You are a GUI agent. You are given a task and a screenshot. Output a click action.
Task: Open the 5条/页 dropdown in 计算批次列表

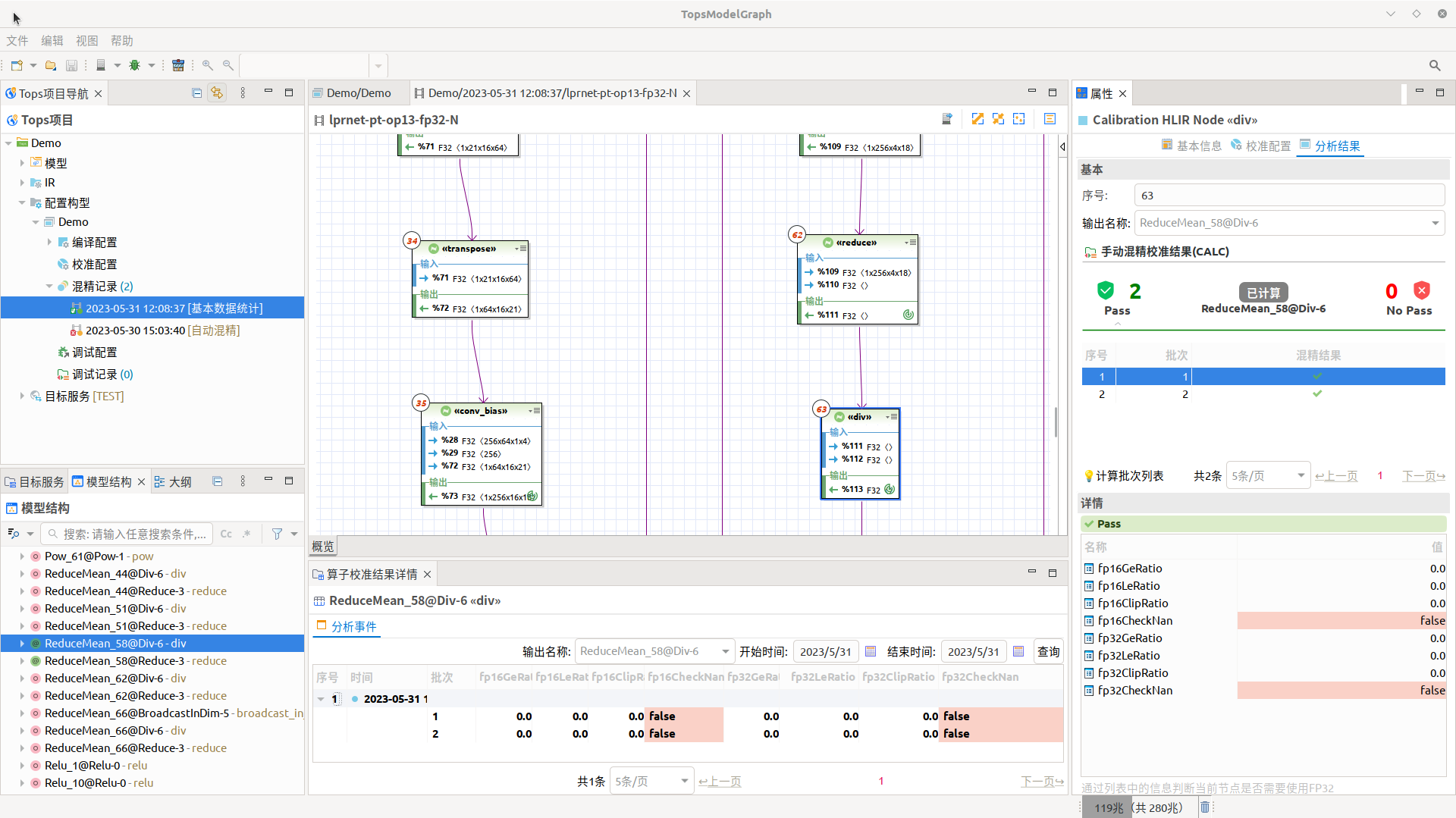click(x=1301, y=475)
